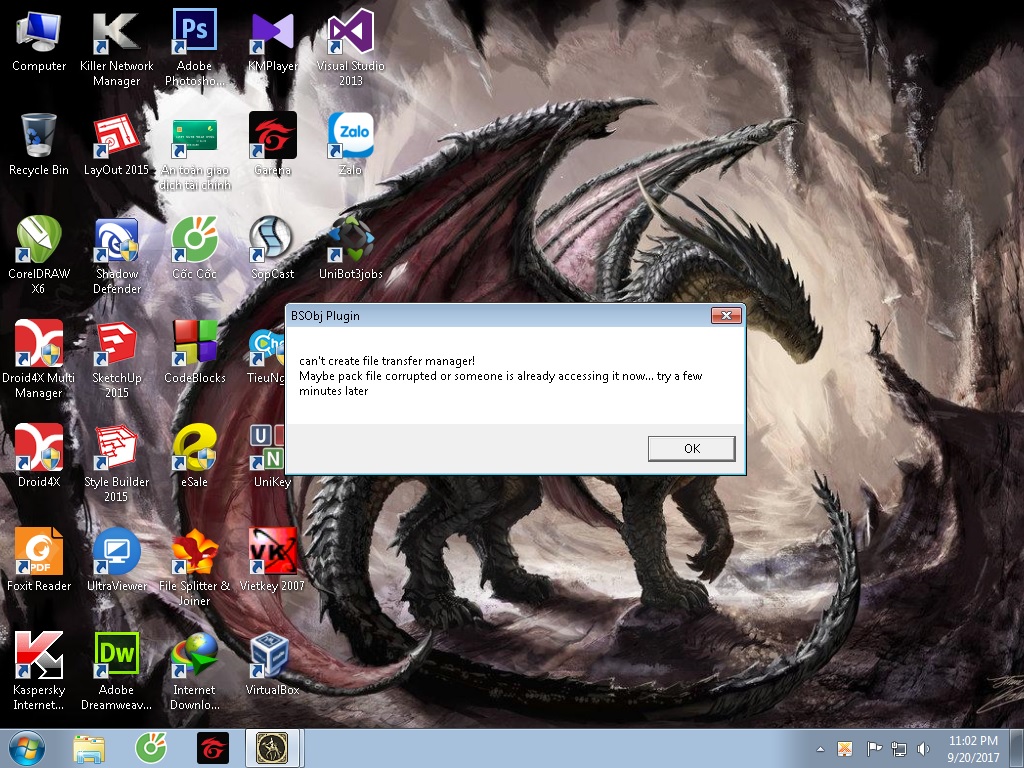Select the VirtualBox desktop shortcut
Viewport: 1024px width, 768px height.
click(x=272, y=664)
